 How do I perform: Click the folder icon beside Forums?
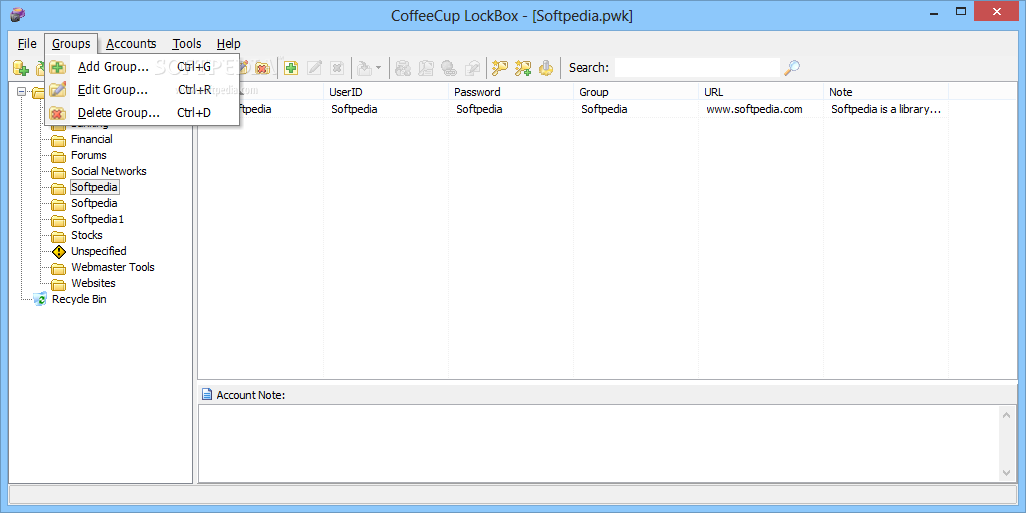click(59, 156)
